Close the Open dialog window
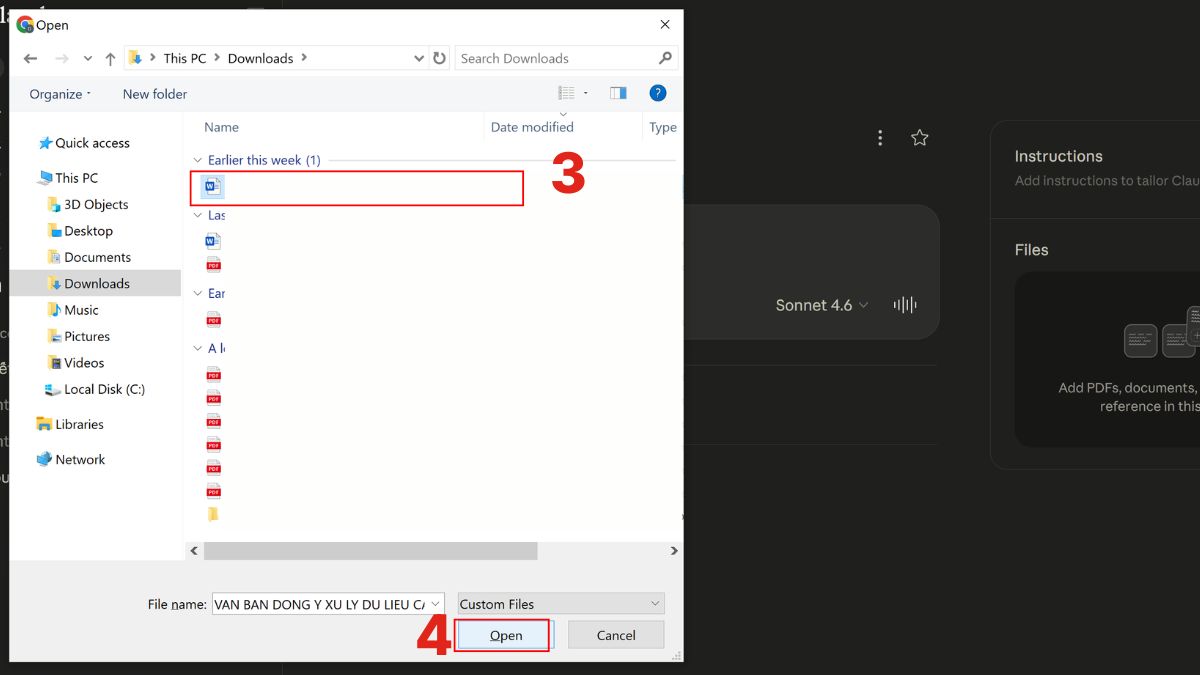This screenshot has width=1200, height=675. pos(665,24)
